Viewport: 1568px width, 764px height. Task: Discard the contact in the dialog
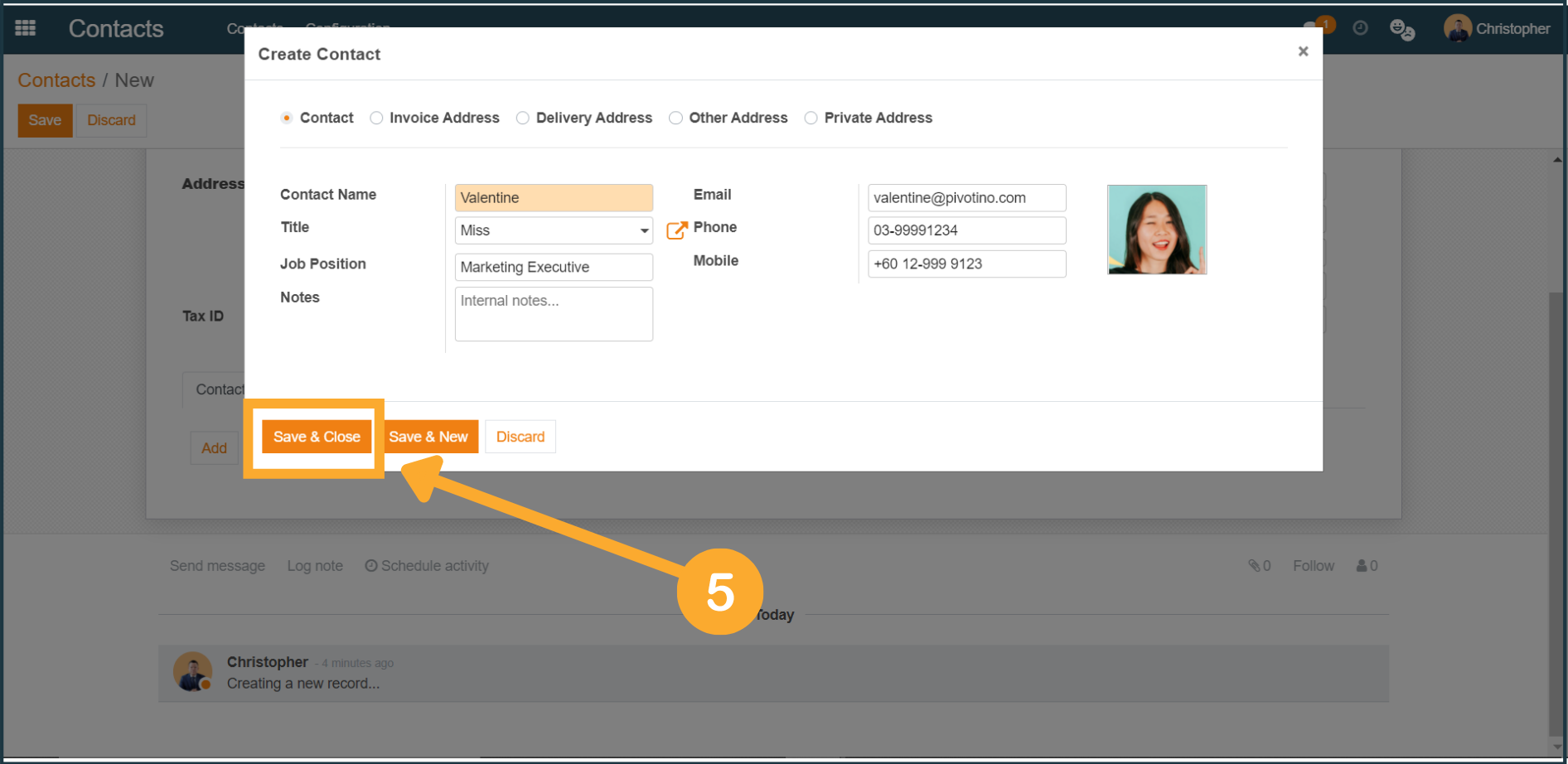click(x=520, y=437)
